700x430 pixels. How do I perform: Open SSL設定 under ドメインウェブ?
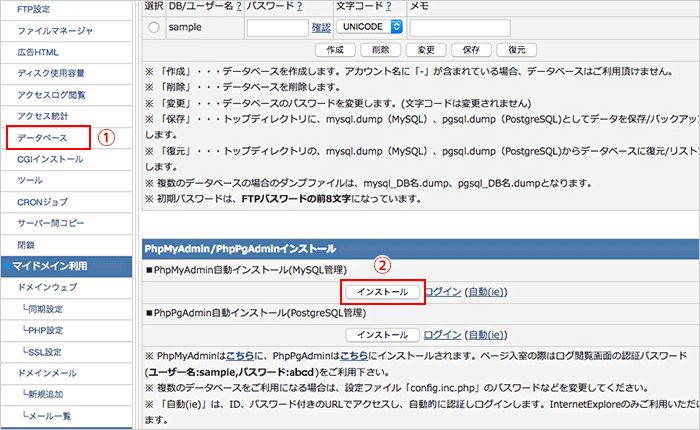coord(47,352)
